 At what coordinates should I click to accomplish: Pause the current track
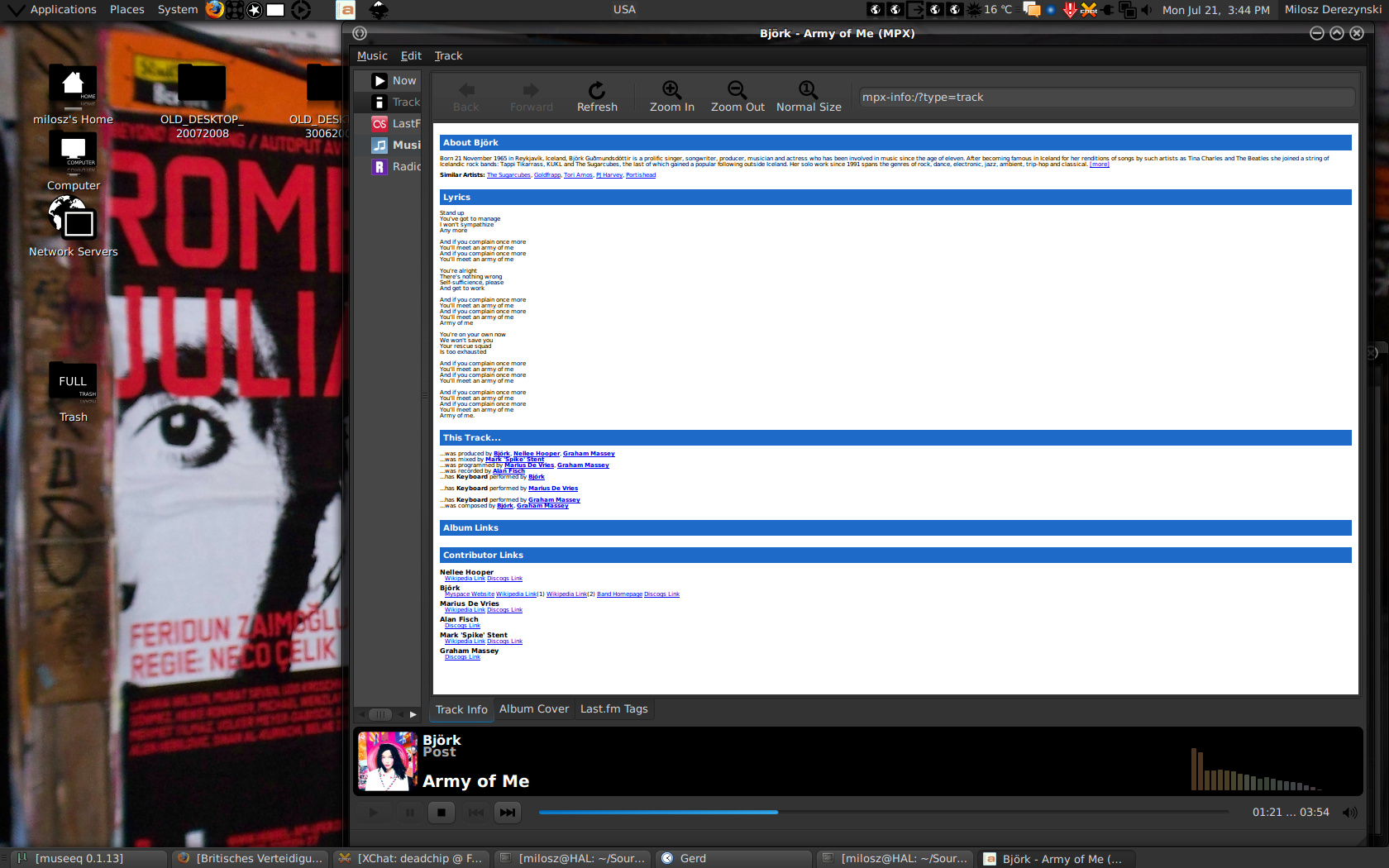click(x=409, y=813)
